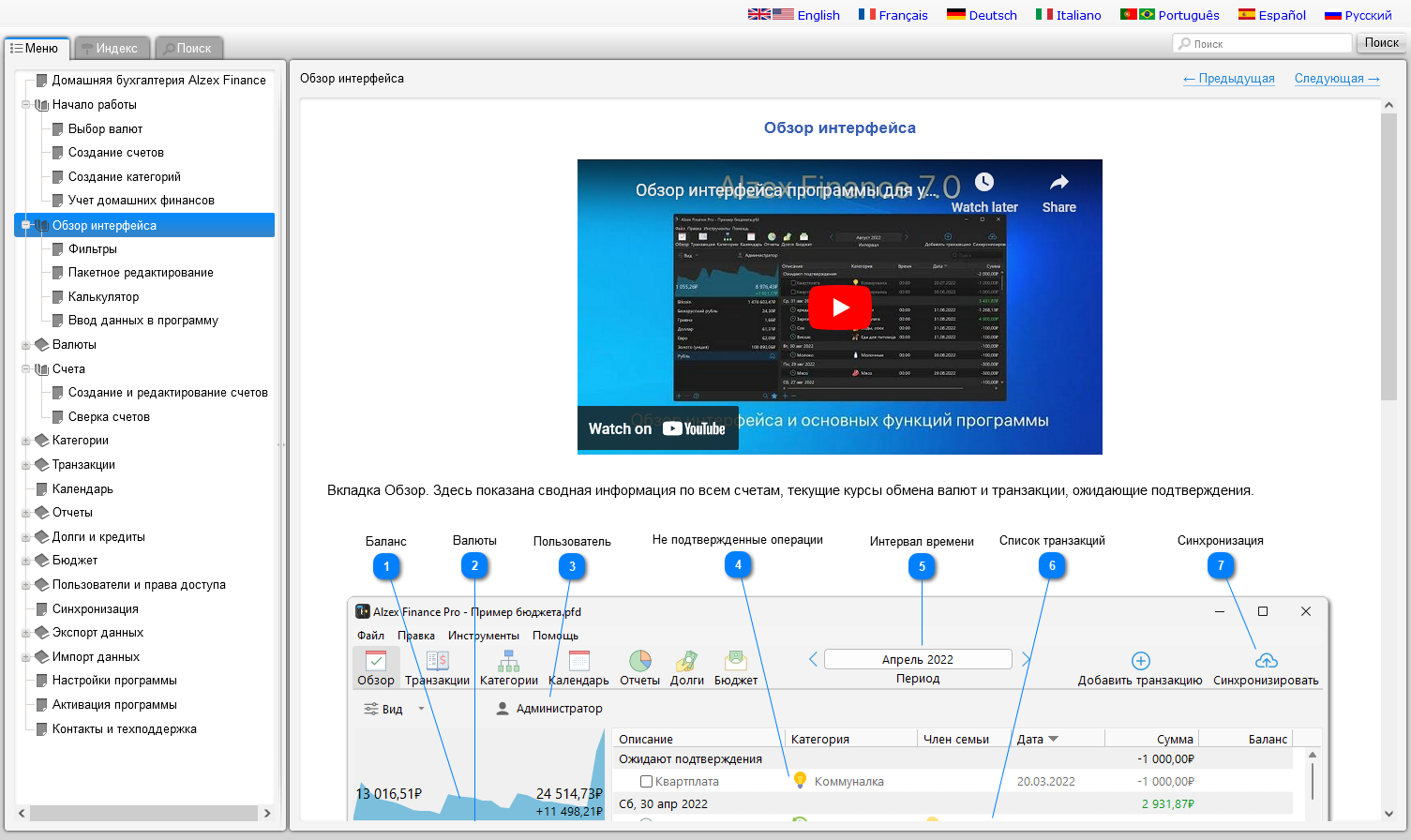The image size is (1411, 840).
Task: Click the Валюты book icon
Action: coord(42,345)
